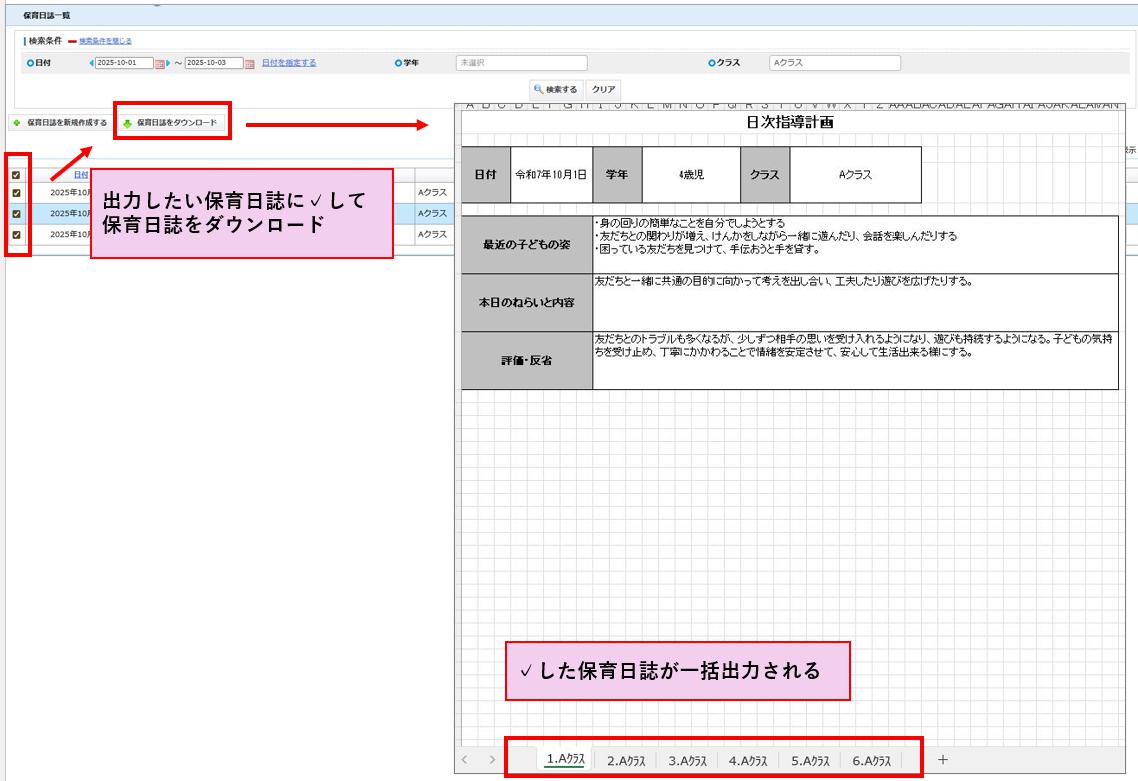
Task: Click the 保育日誌をダウンロード button
Action: coord(170,123)
